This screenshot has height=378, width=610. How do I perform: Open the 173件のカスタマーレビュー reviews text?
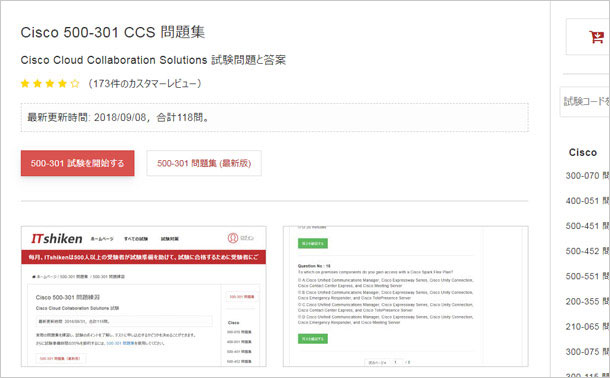click(x=145, y=84)
